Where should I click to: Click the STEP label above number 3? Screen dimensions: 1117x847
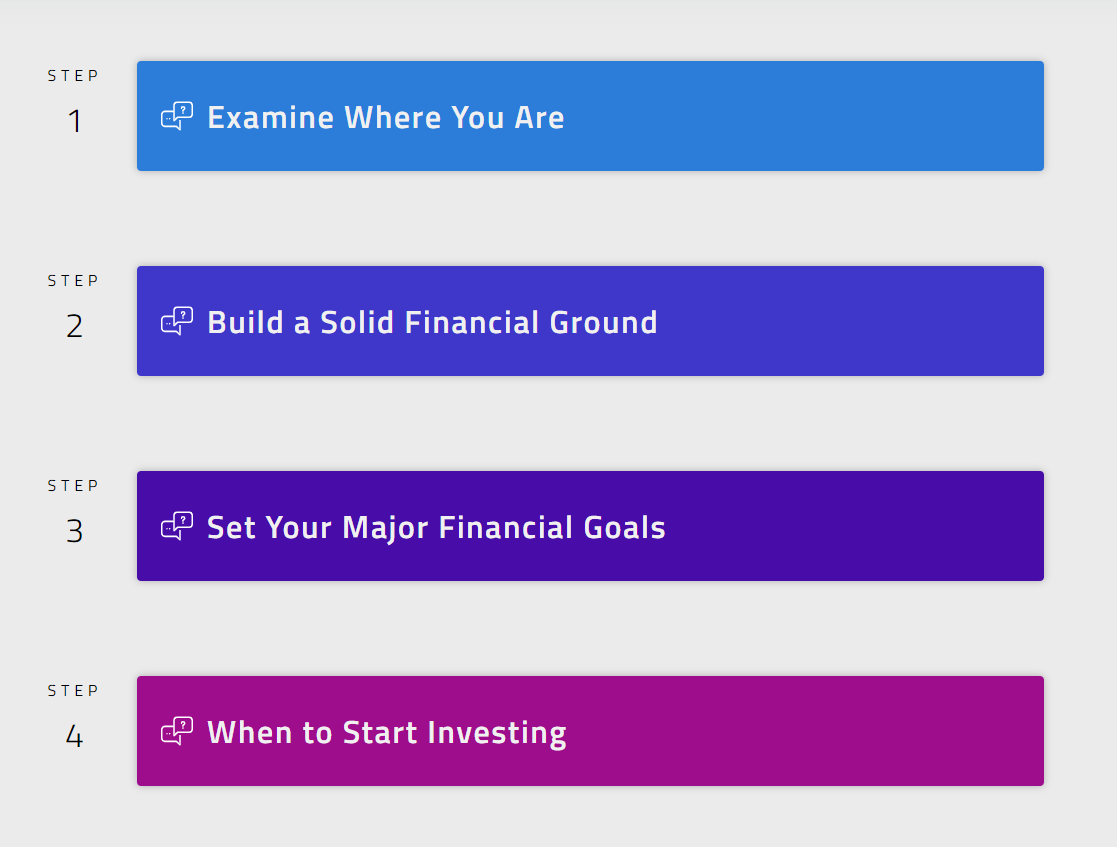74,486
